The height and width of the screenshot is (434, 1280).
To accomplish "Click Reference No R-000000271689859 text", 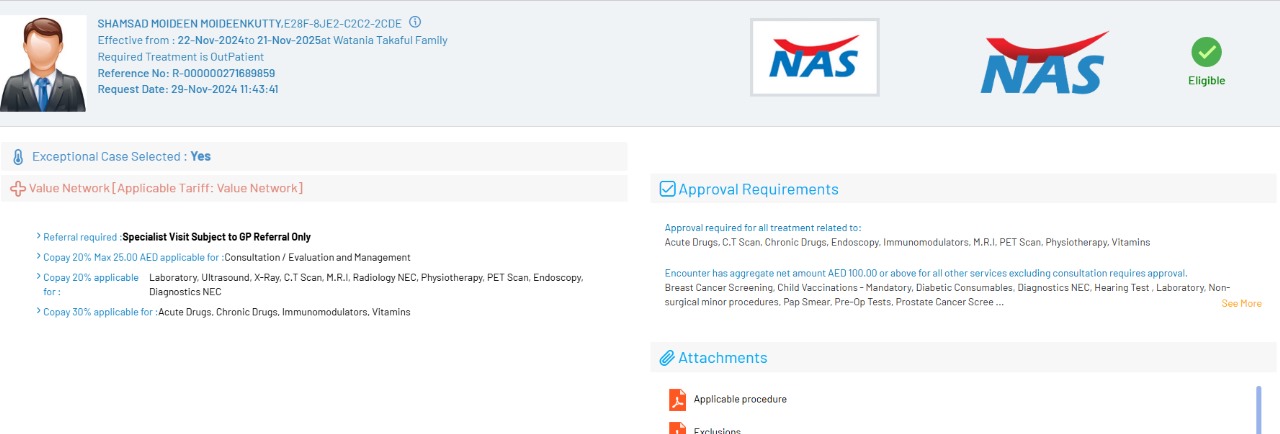I will tap(186, 73).
